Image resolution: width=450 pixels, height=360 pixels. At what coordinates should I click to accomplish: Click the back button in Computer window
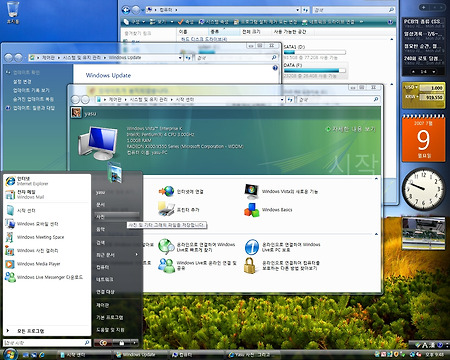(126, 10)
